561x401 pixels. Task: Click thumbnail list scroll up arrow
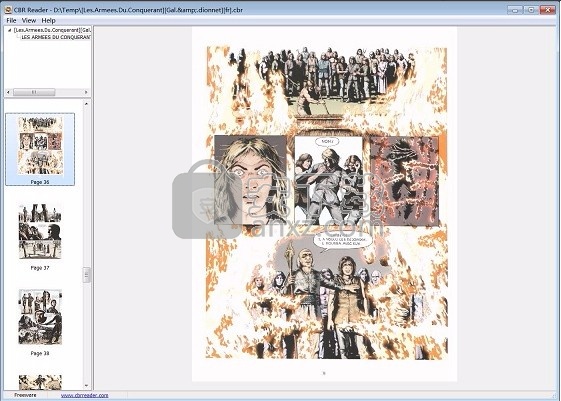(86, 104)
